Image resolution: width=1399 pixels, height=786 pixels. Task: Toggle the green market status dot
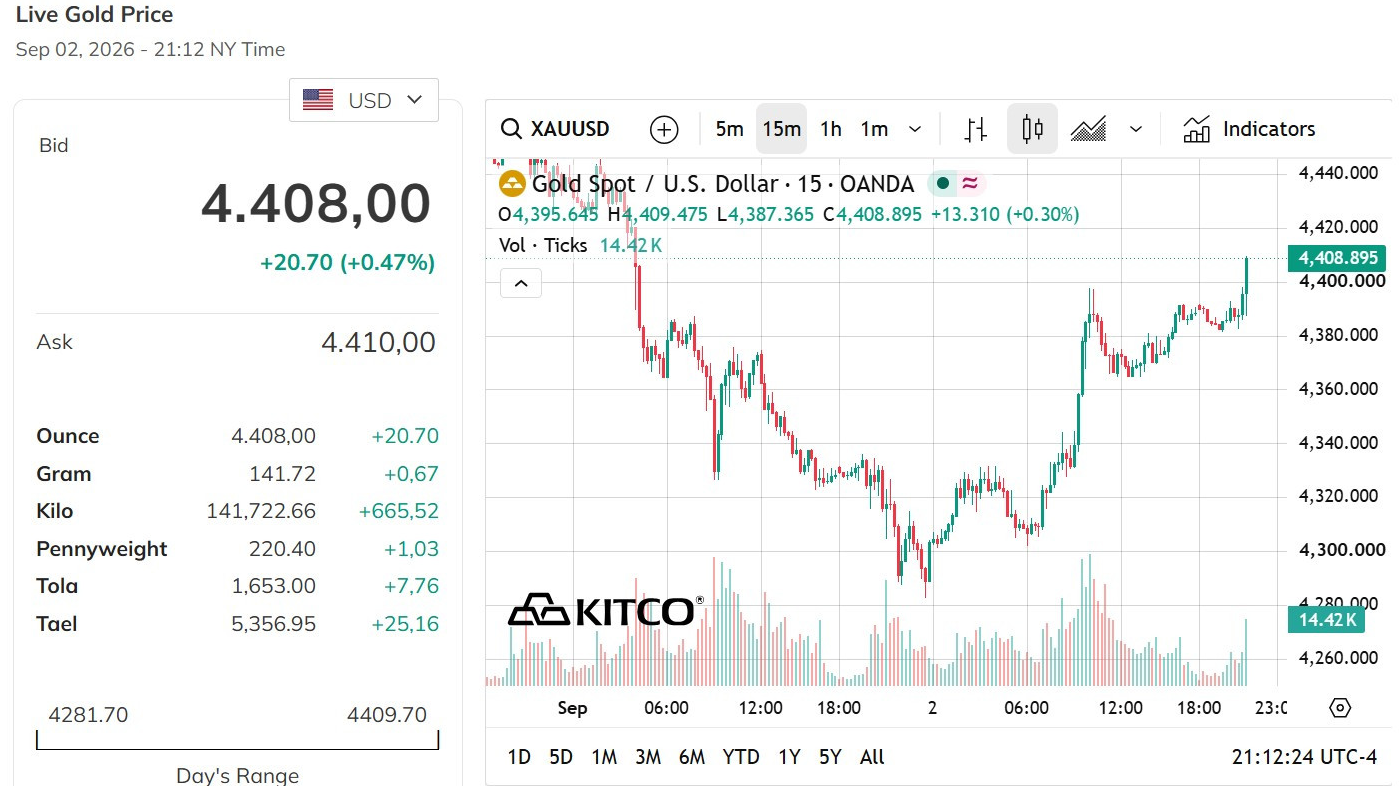(942, 184)
